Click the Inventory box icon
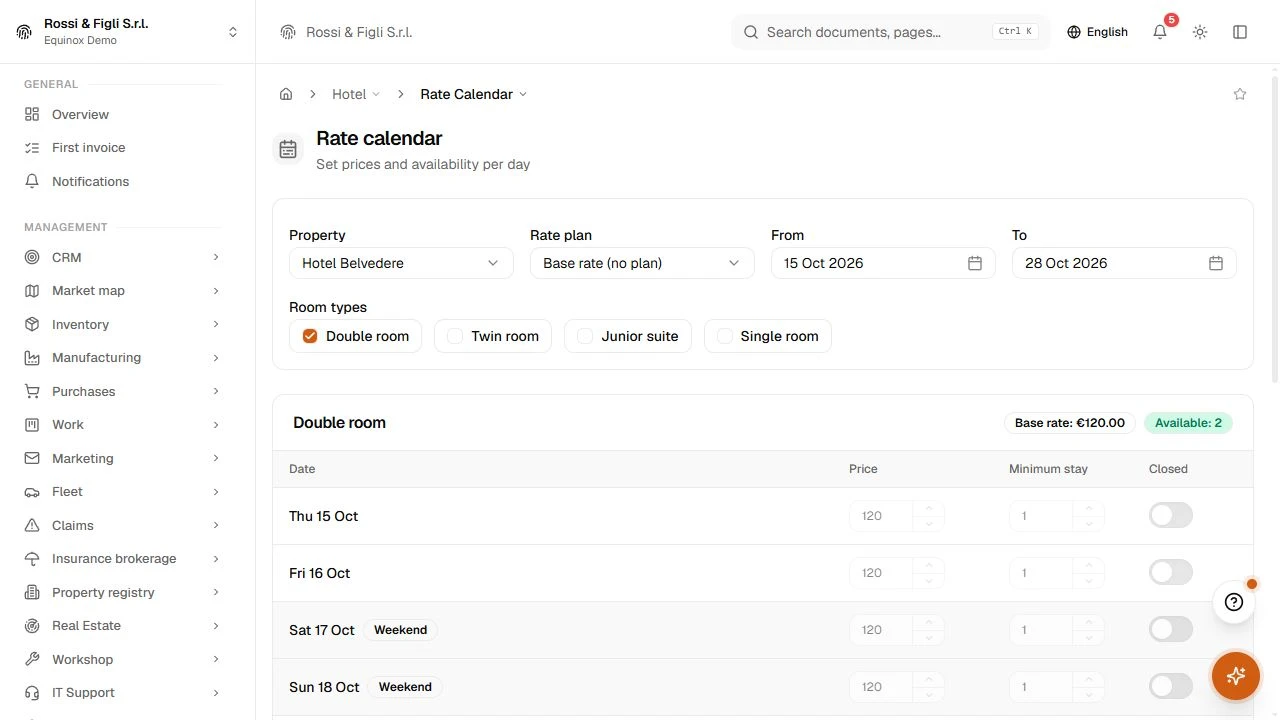 (x=32, y=324)
